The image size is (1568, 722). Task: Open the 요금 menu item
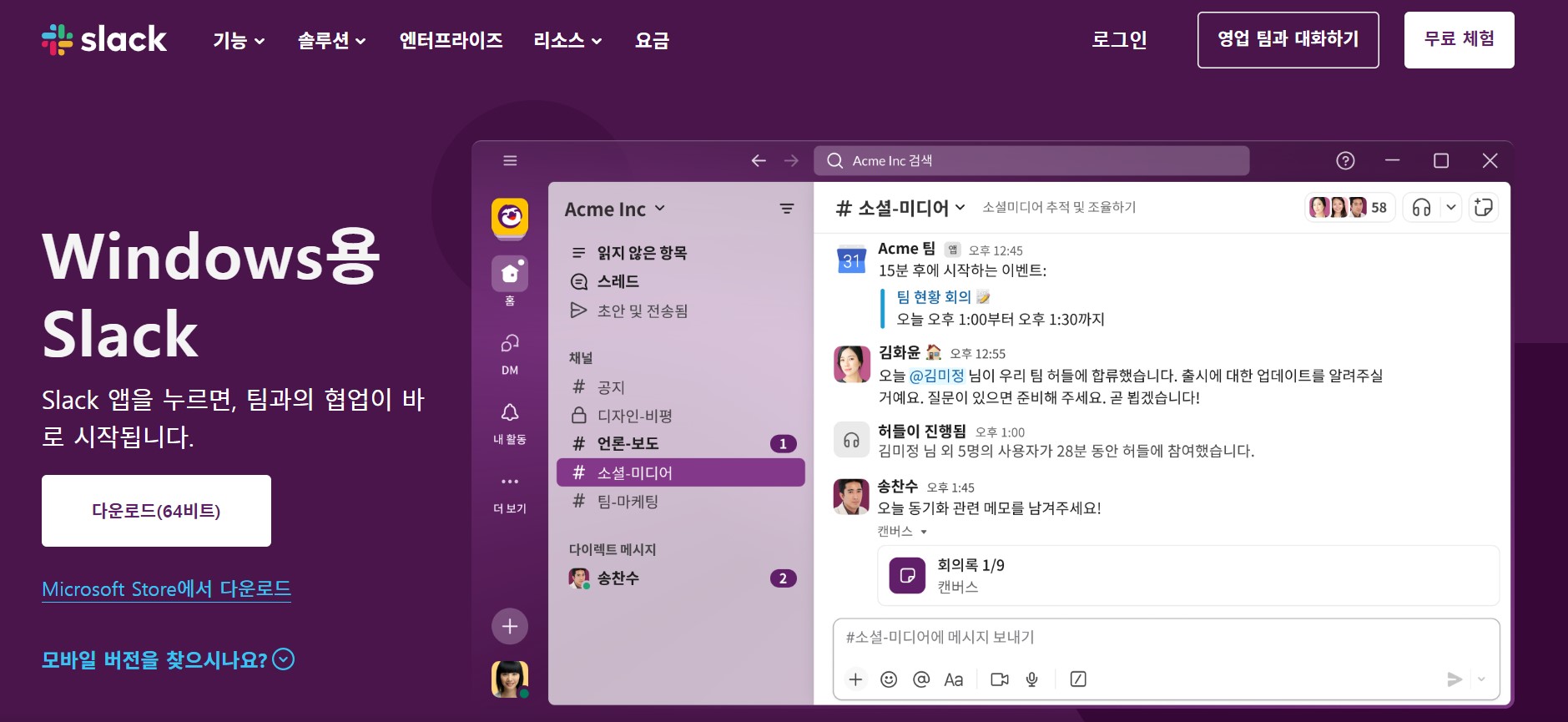[652, 40]
